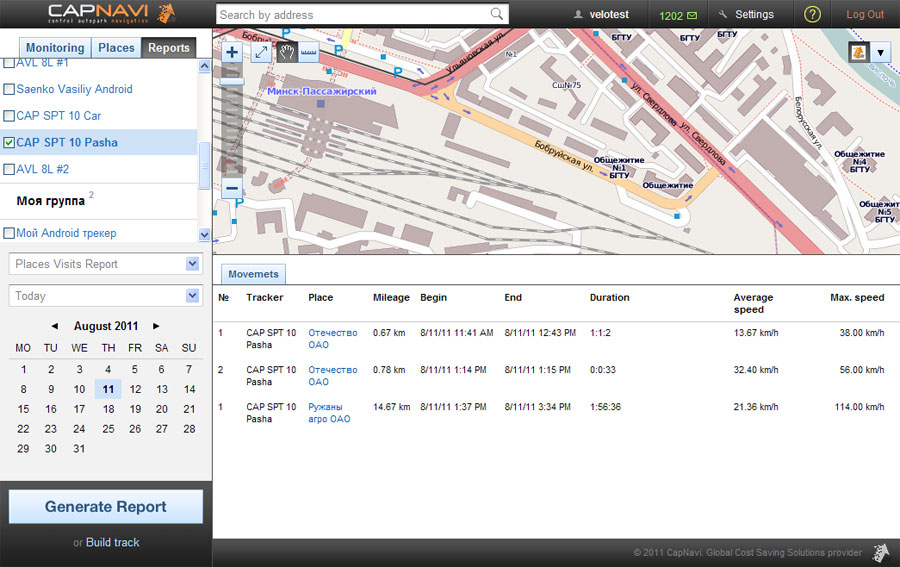
Task: Open the Ружаны агро ОАО place link
Action: click(329, 413)
